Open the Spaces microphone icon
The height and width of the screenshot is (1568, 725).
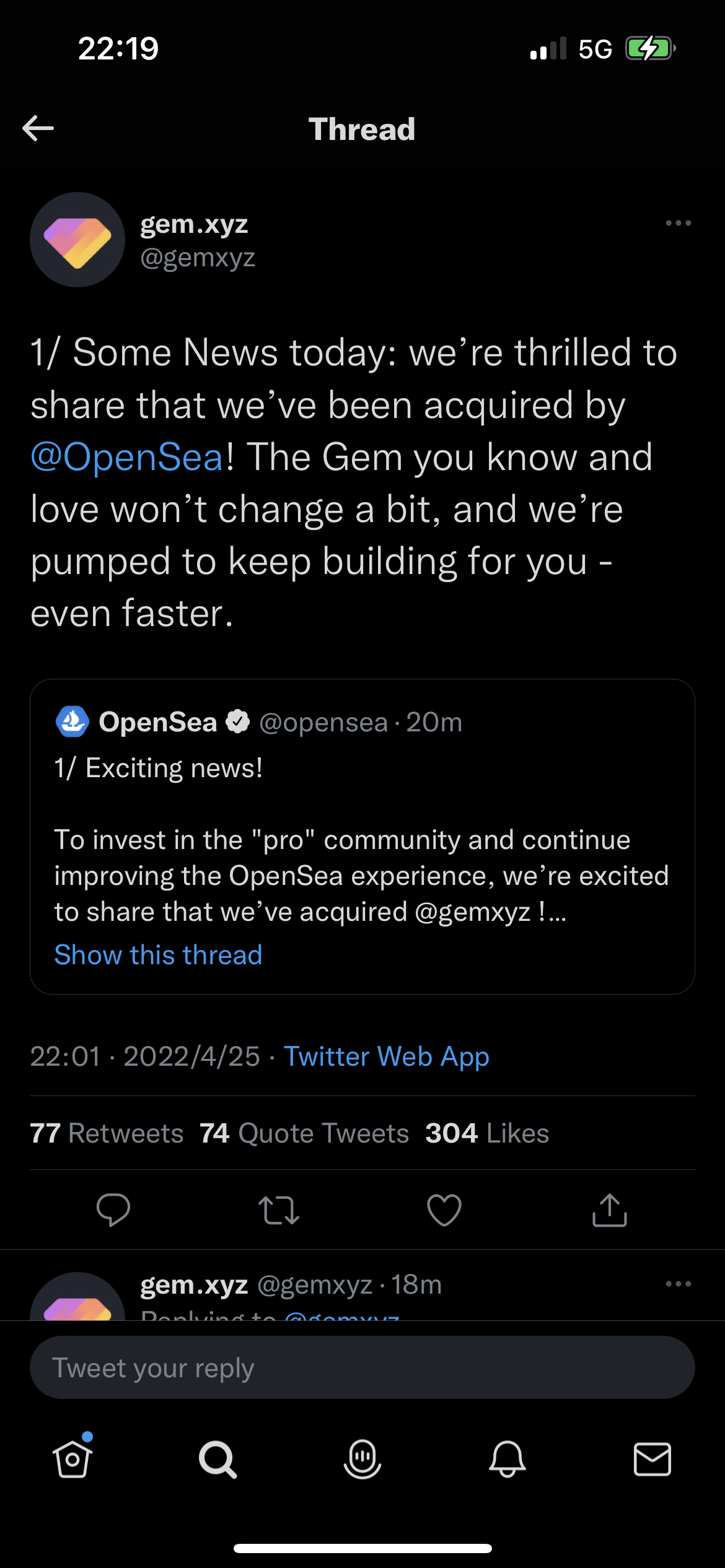(362, 1459)
